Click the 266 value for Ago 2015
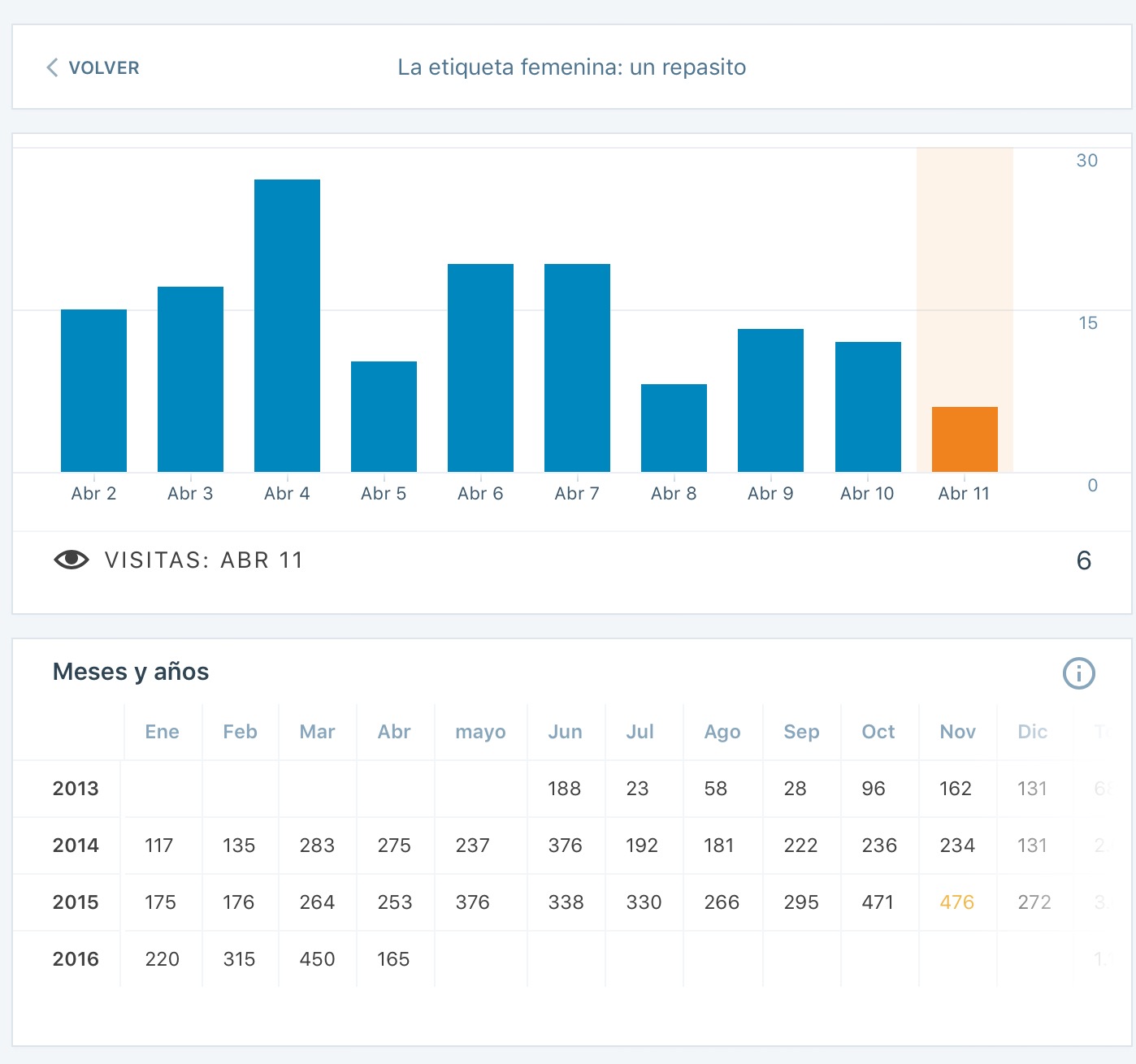The image size is (1136, 1064). pyautogui.click(x=722, y=902)
